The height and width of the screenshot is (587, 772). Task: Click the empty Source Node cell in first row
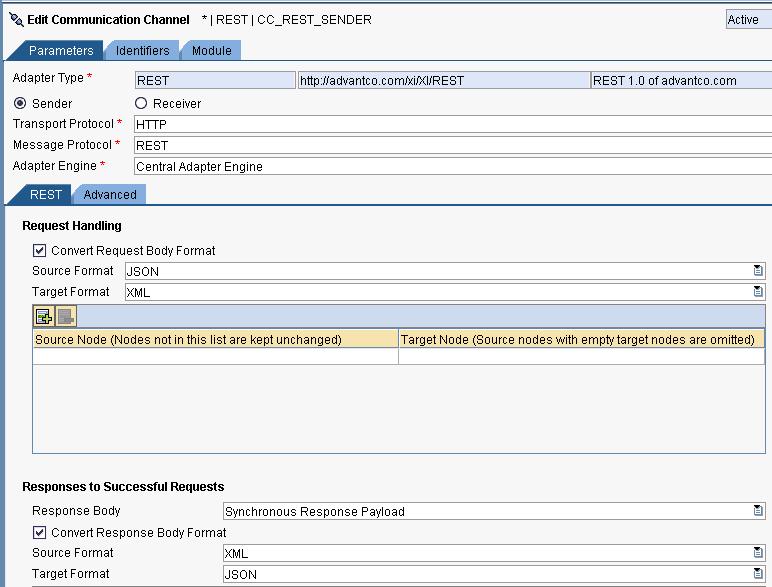(215, 356)
